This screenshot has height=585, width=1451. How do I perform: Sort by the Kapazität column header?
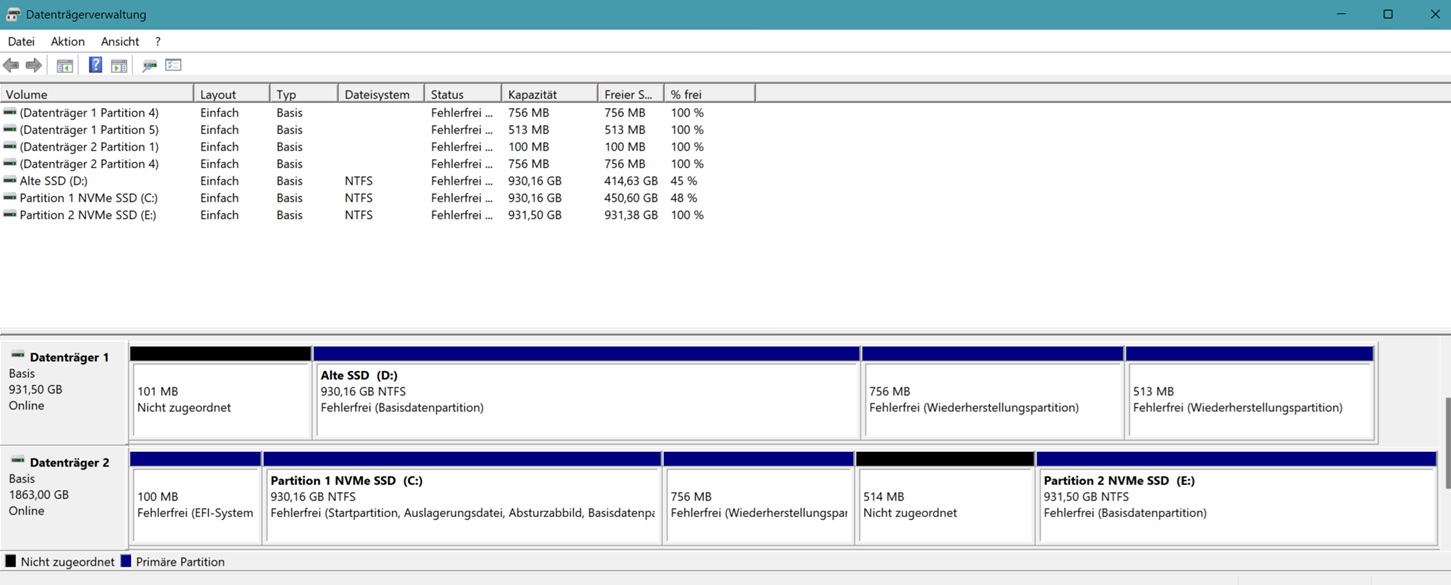[x=549, y=94]
